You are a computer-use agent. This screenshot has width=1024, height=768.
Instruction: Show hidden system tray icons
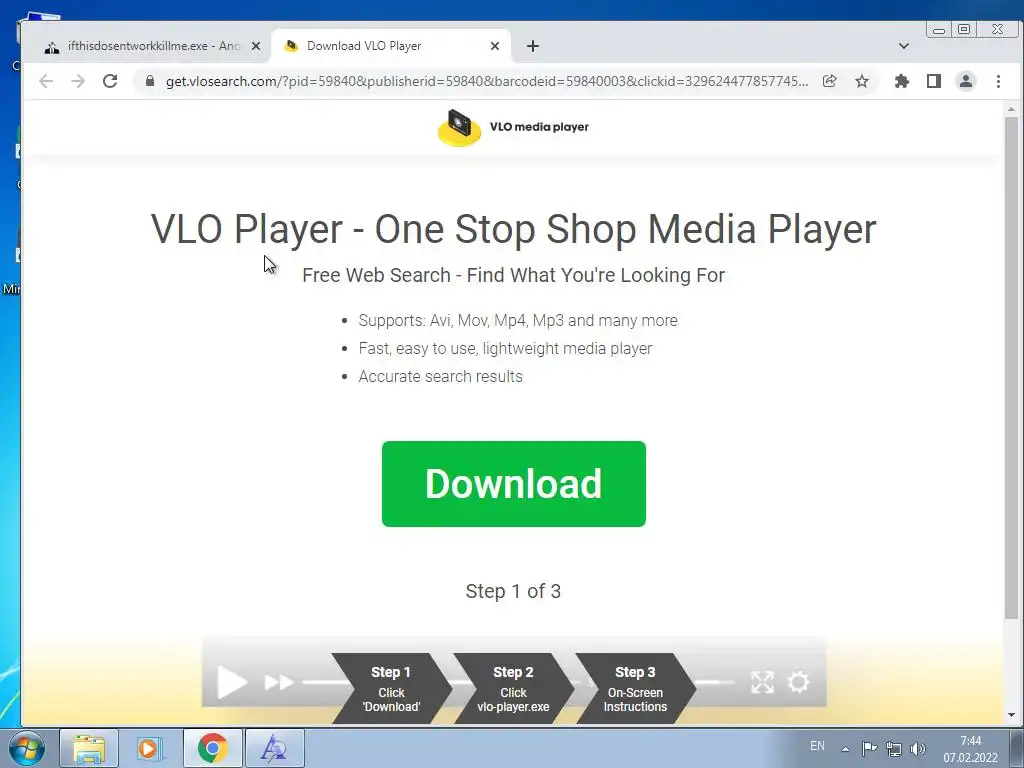[x=845, y=749]
